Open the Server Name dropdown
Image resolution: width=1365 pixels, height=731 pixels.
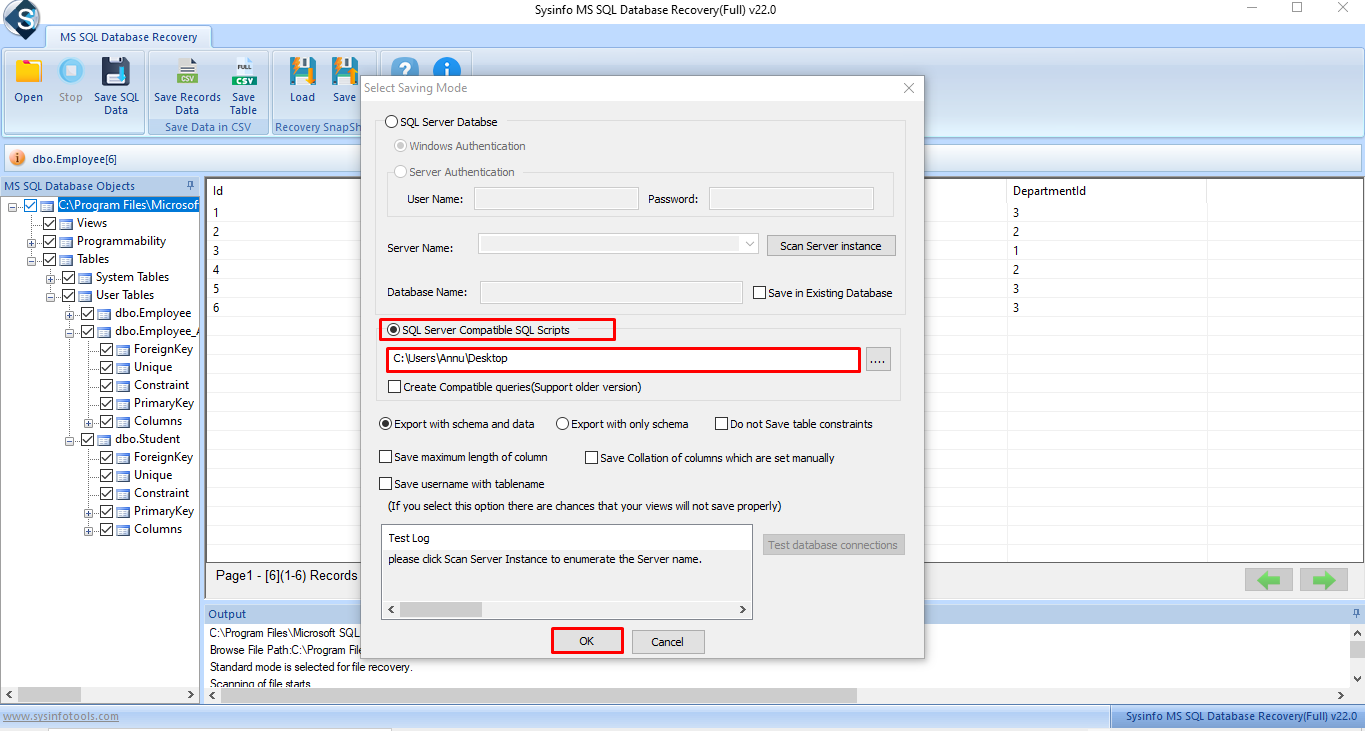750,243
